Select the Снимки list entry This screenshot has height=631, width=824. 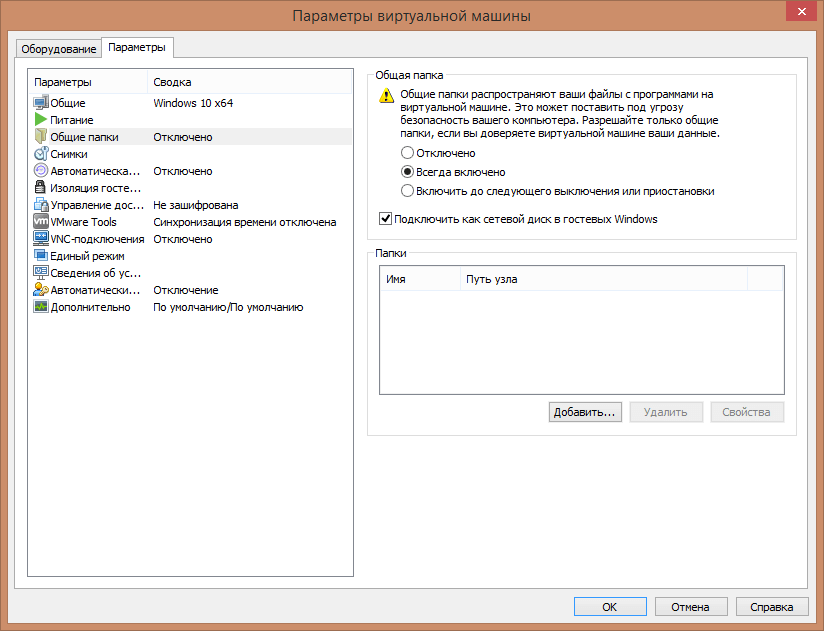point(69,154)
